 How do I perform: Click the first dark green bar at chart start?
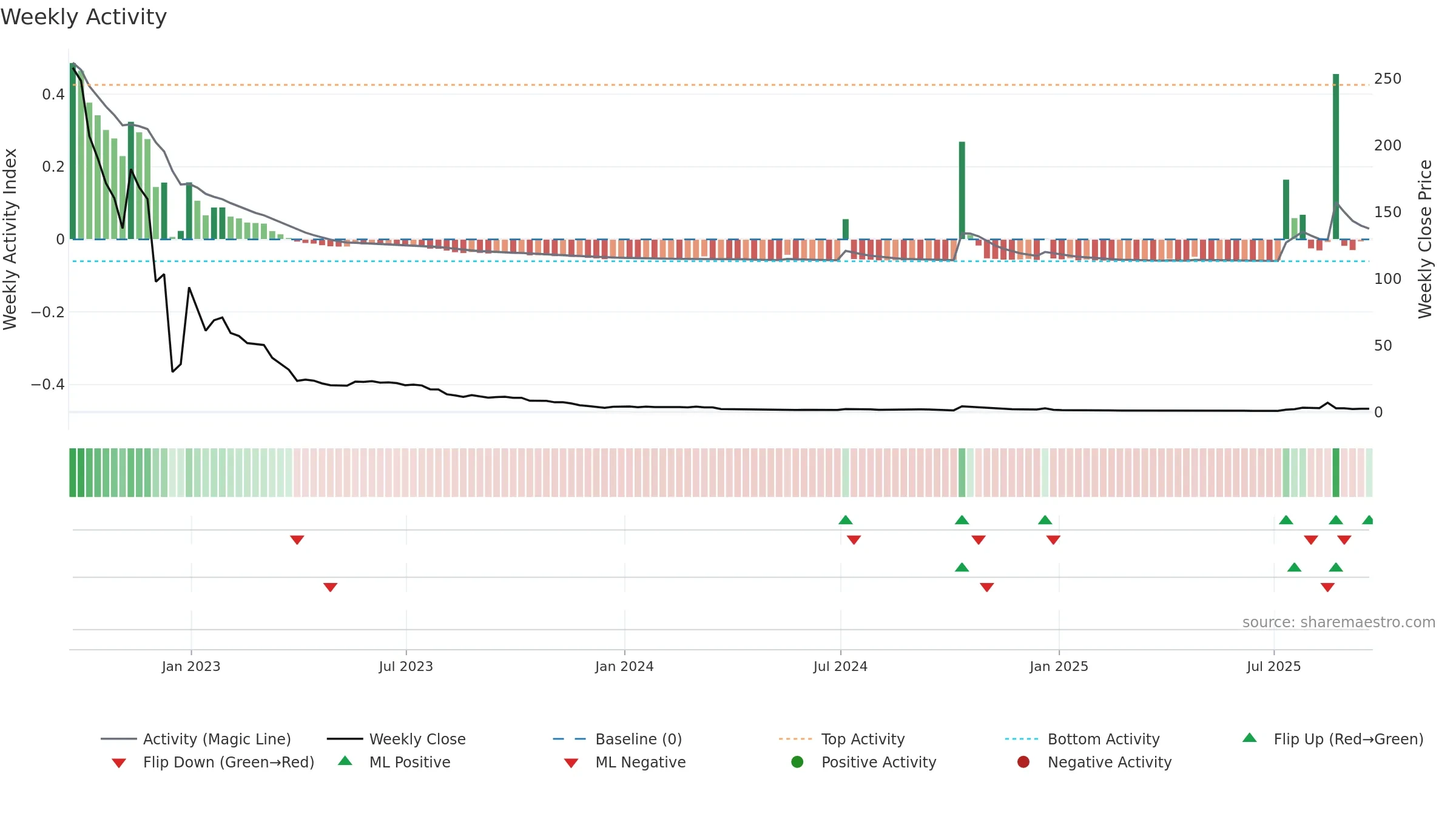[73, 151]
